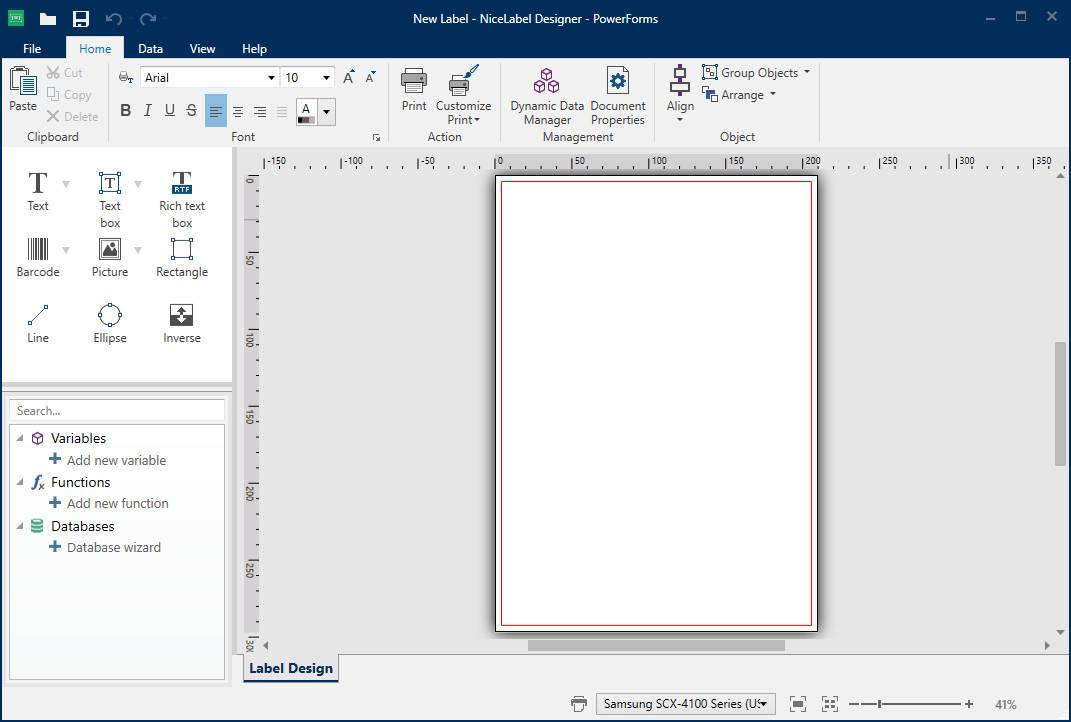
Task: Set text alignment to justified
Action: [282, 111]
